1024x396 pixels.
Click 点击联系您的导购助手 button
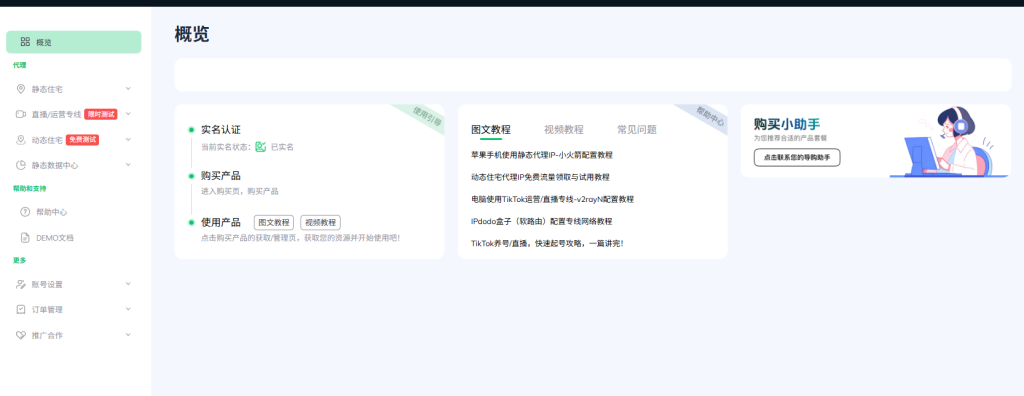(797, 157)
